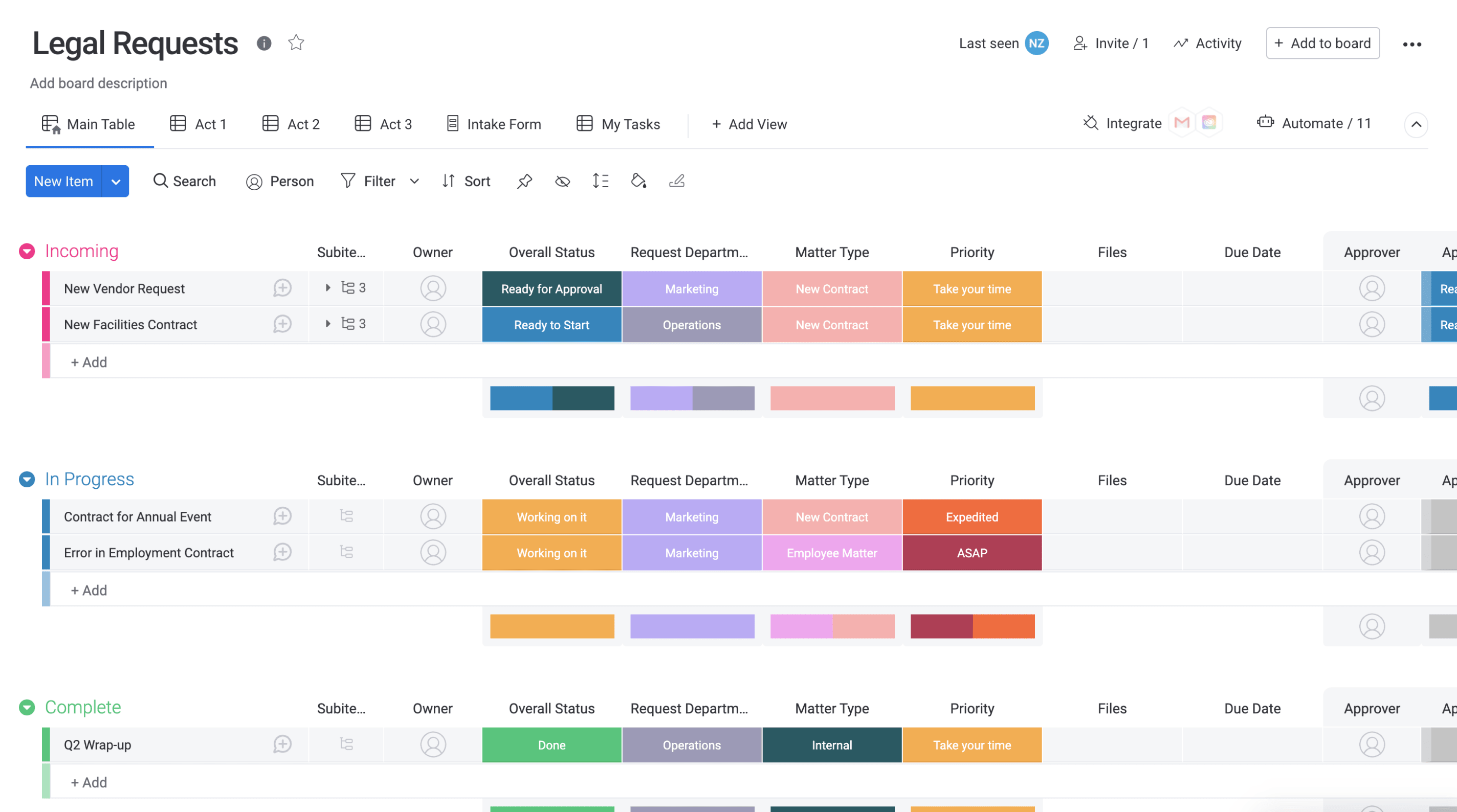
Task: Open Files cell for Contract for Annual Event
Action: coord(1112,517)
